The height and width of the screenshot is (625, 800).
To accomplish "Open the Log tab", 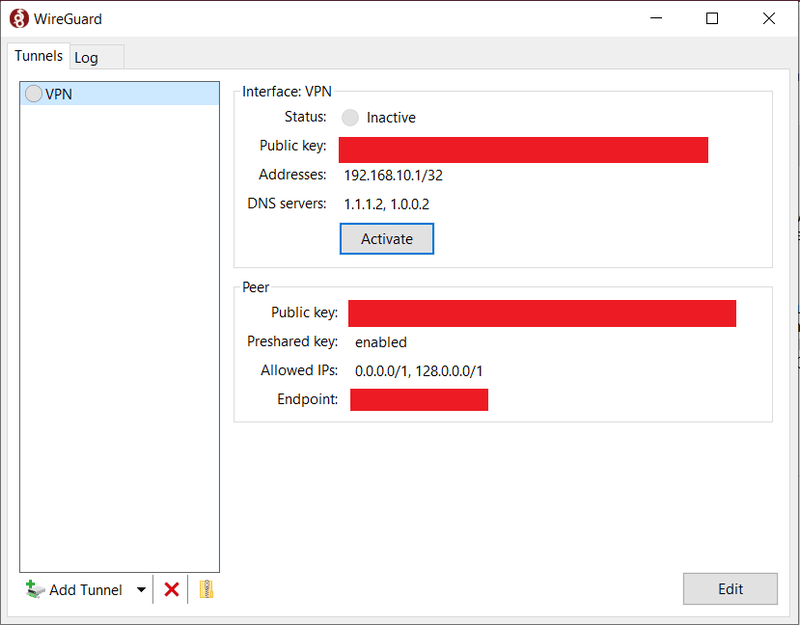I will (x=96, y=57).
